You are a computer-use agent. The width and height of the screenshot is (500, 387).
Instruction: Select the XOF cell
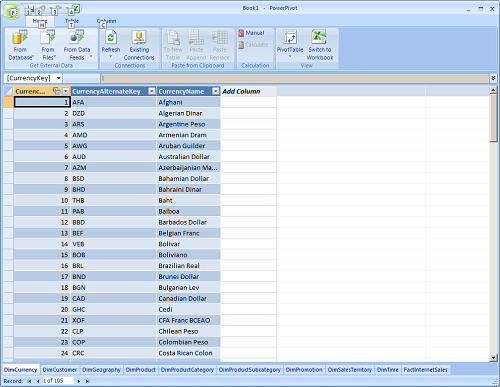(x=114, y=320)
